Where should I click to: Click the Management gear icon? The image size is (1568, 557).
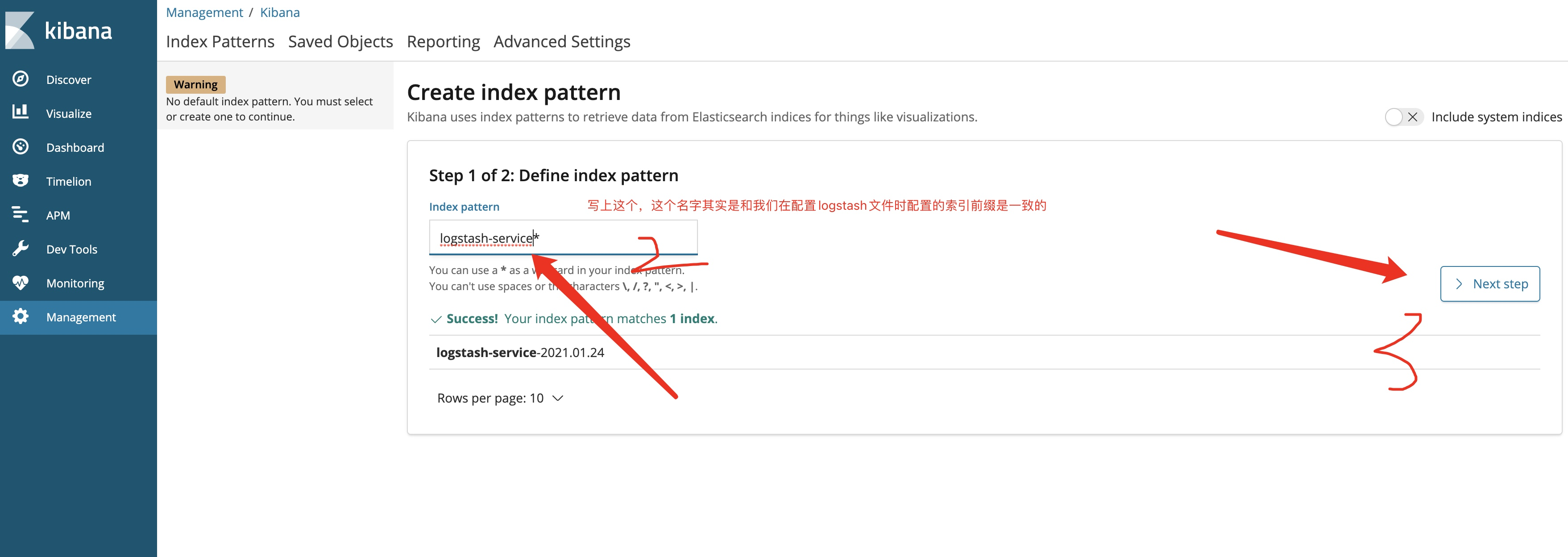(x=20, y=316)
